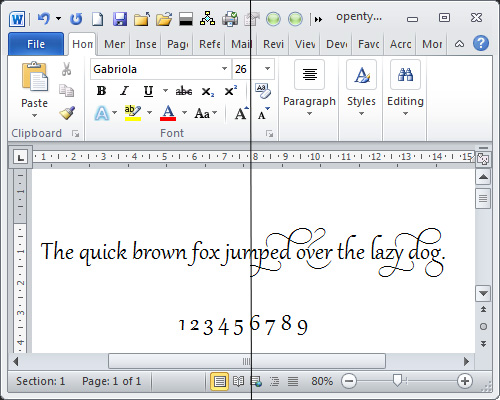
Task: Open the font size dropdown arrow
Action: [x=267, y=69]
